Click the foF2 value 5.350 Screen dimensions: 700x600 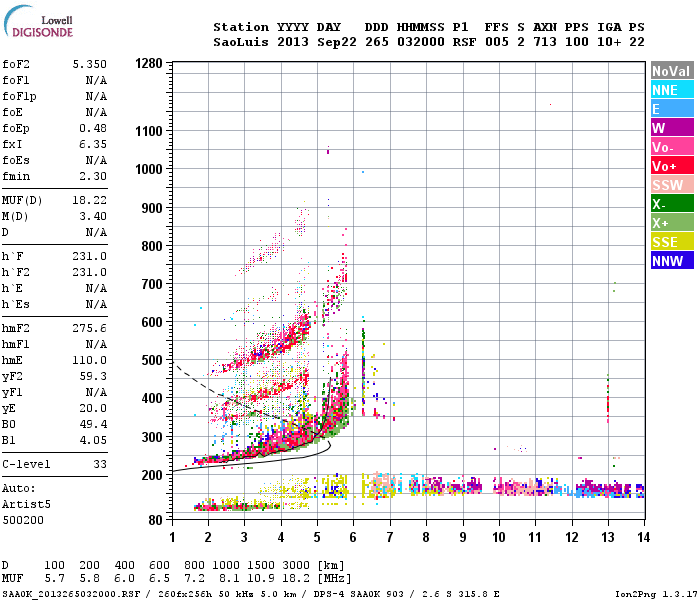90,64
